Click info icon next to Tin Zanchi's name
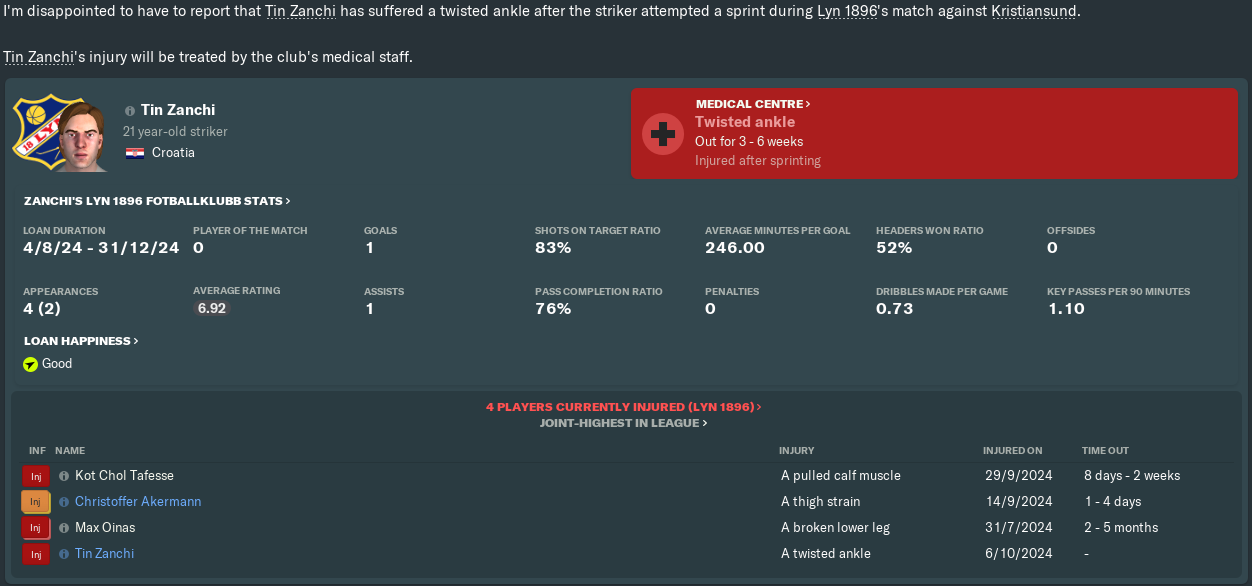This screenshot has width=1252, height=586. (x=130, y=111)
